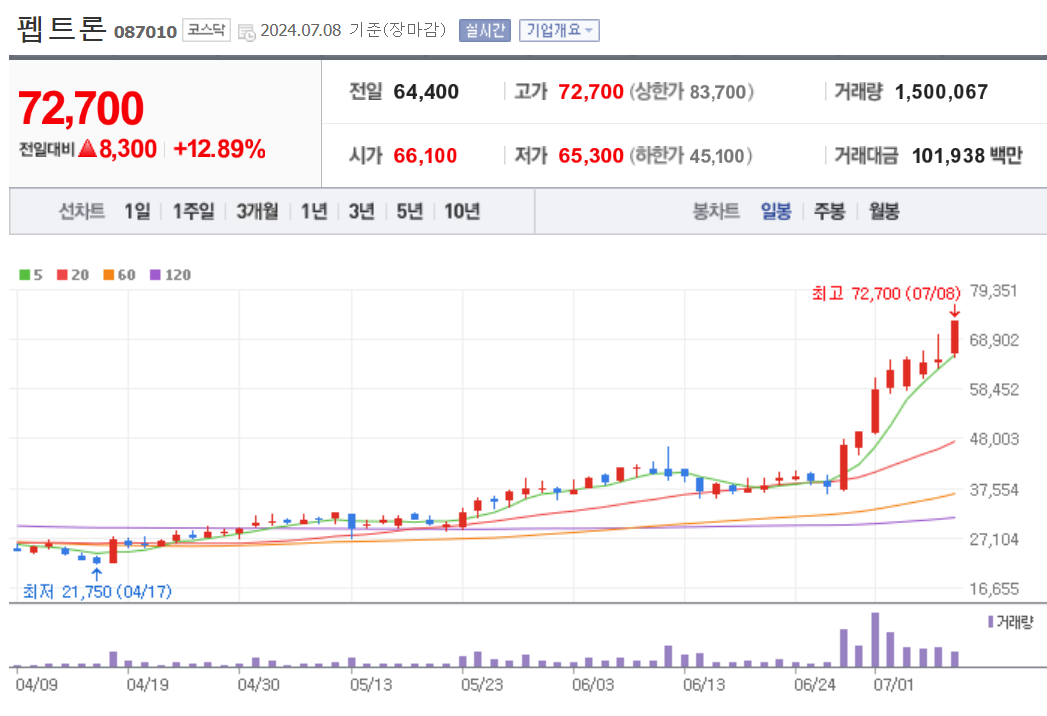This screenshot has height=716, width=1047.
Task: Select the 일봉 daily candle chart
Action: click(776, 212)
